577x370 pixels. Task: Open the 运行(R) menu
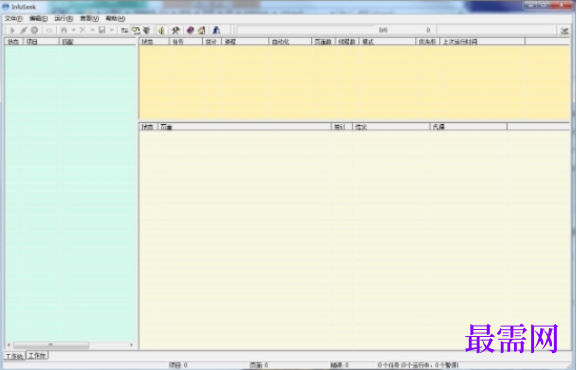[x=64, y=18]
